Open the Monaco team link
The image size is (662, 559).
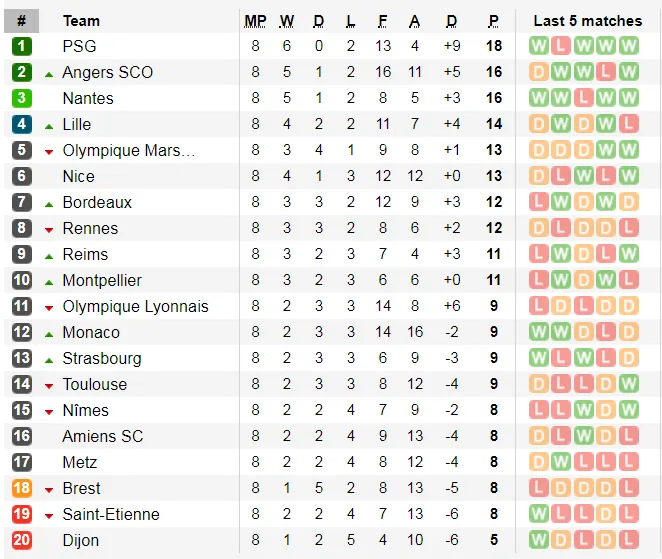91,332
